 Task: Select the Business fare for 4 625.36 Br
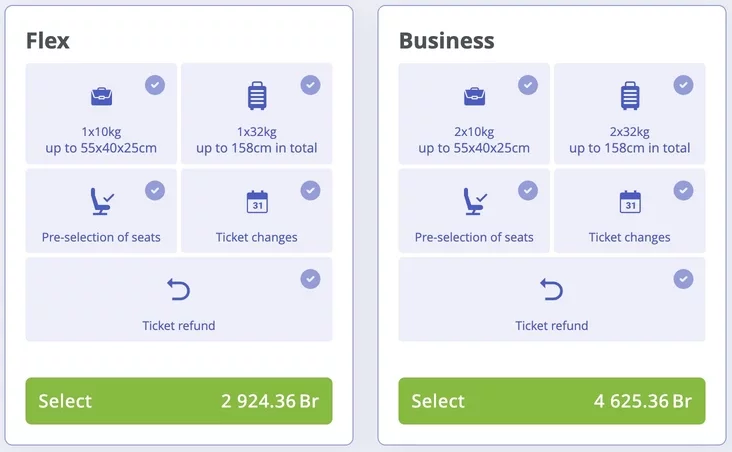coord(552,401)
